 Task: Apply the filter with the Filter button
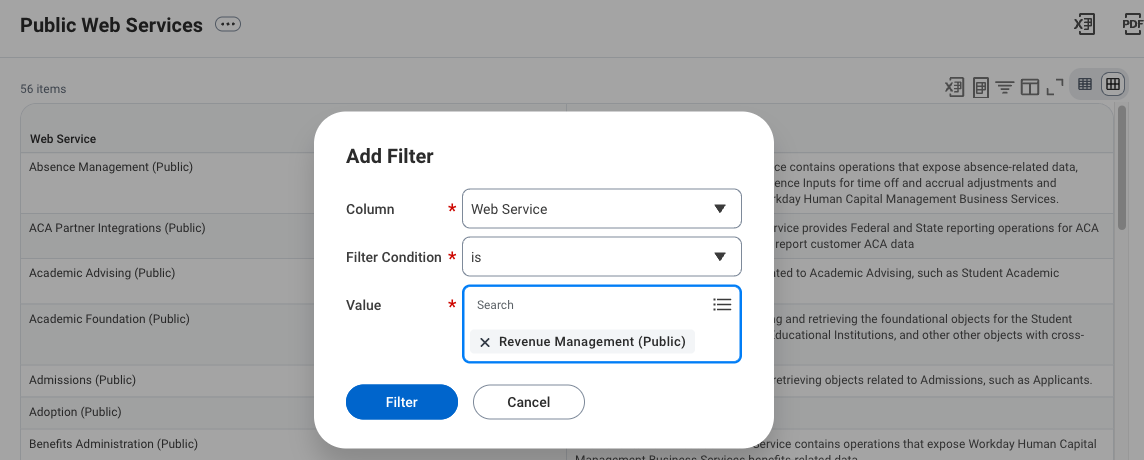pyautogui.click(x=402, y=402)
